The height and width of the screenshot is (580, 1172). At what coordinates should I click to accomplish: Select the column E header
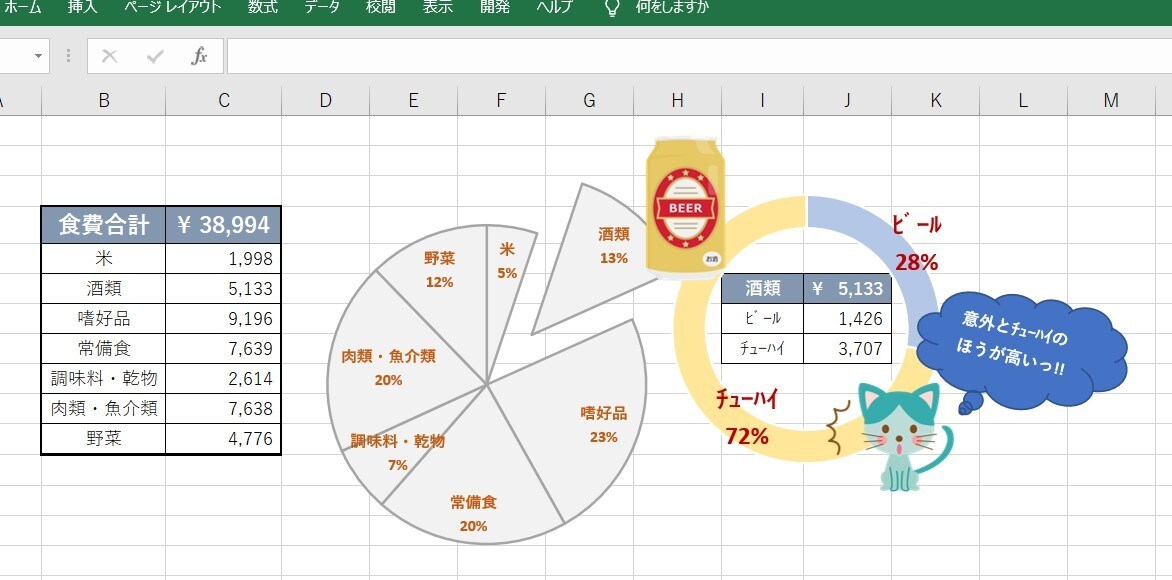(413, 101)
